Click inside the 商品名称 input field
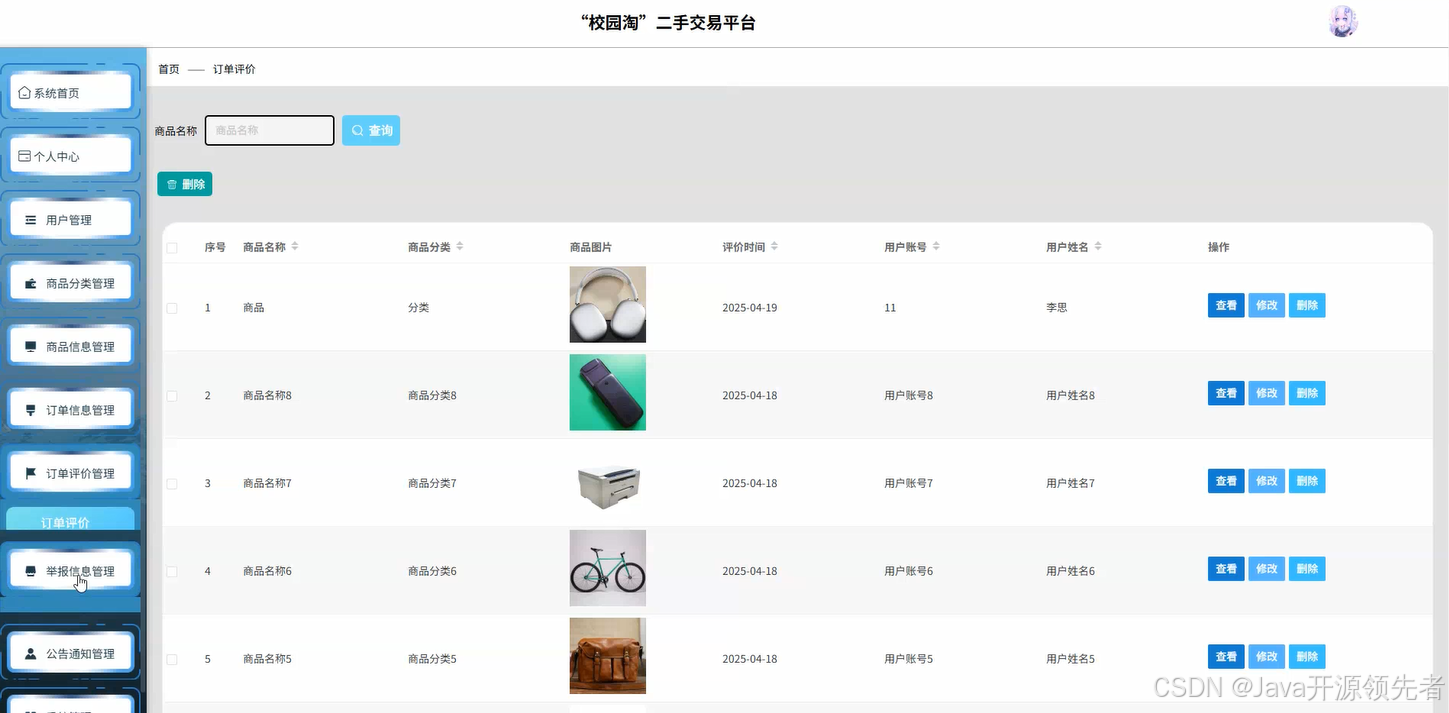Image resolution: width=1449 pixels, height=713 pixels. pyautogui.click(x=268, y=130)
